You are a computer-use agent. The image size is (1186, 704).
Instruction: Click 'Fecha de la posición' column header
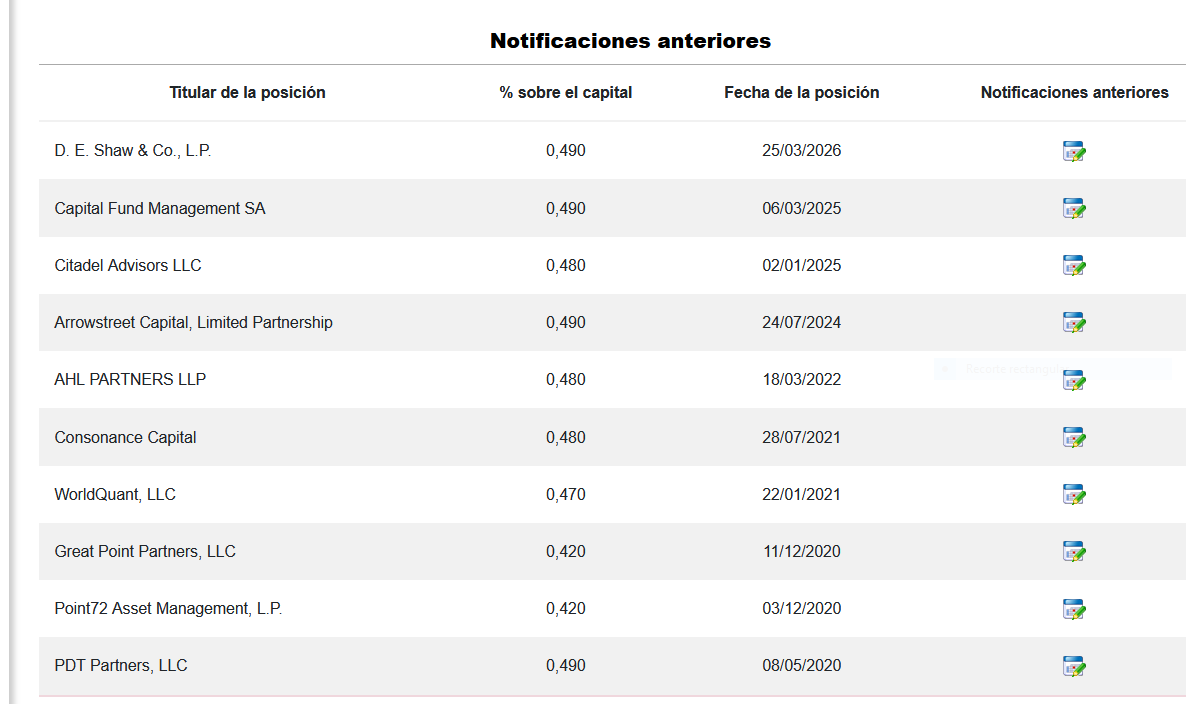pos(801,92)
